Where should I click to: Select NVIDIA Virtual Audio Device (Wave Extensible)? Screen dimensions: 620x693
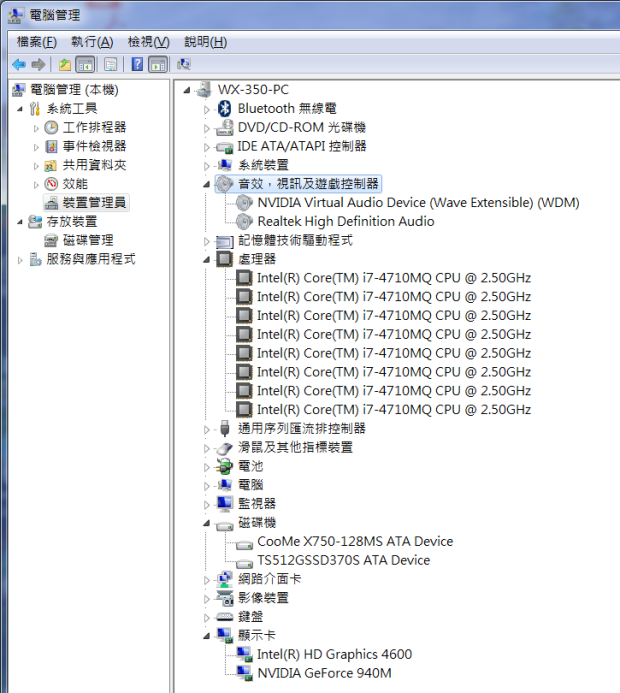[418, 202]
